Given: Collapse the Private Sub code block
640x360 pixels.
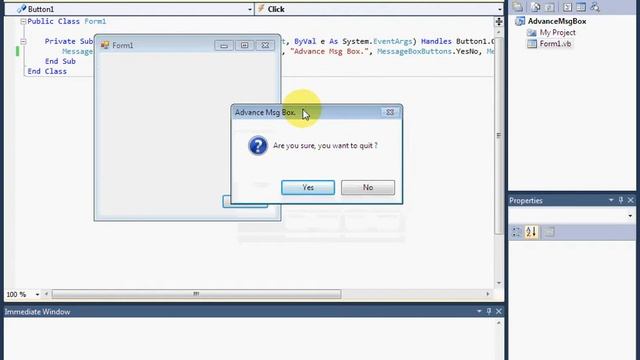Looking at the screenshot, I should coord(23,41).
